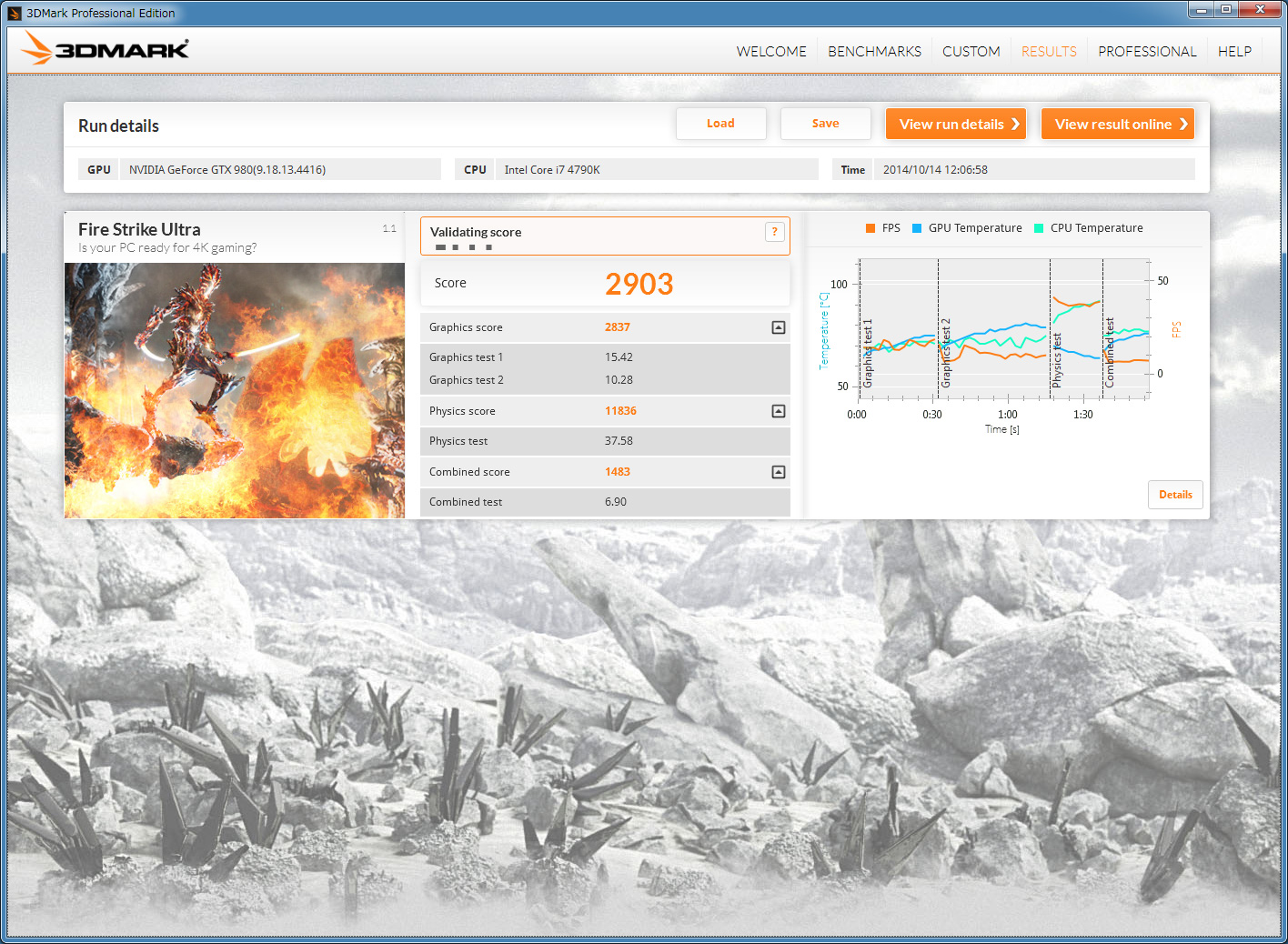Go to the PROFESSIONAL tab
The image size is (1288, 944).
point(1147,52)
